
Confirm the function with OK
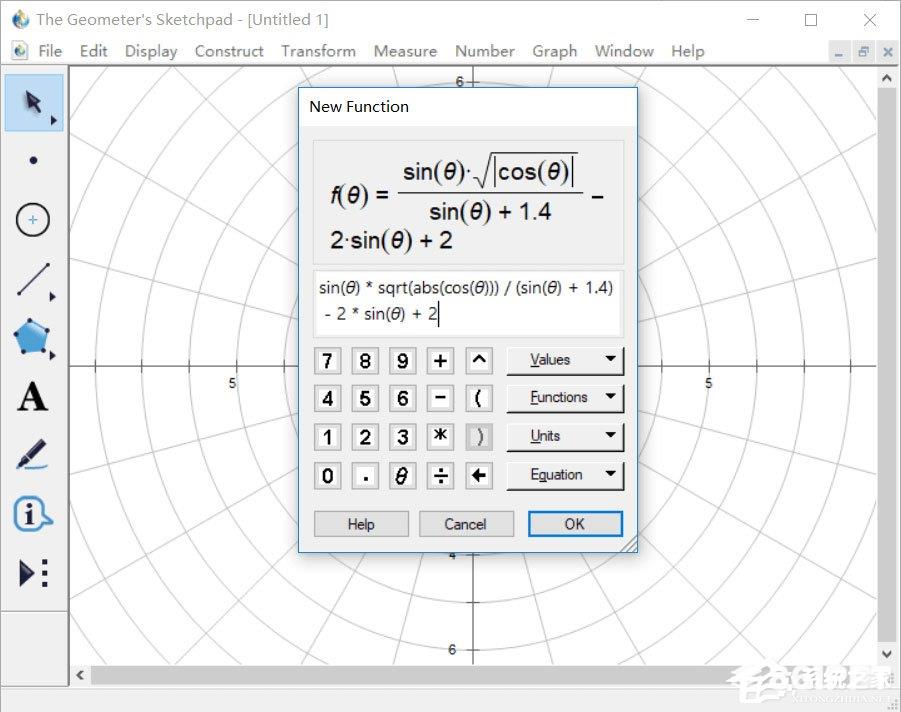coord(575,524)
